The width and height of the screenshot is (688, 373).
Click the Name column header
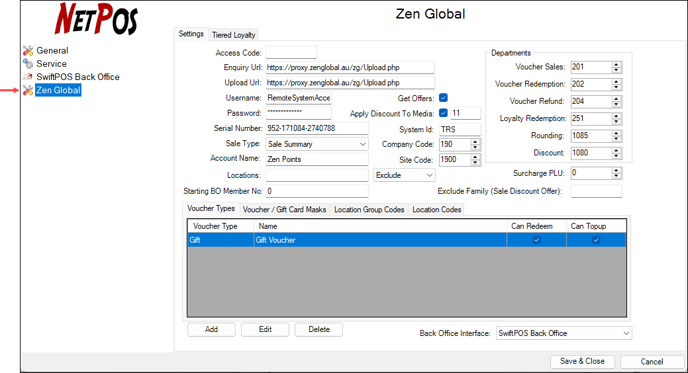(380, 226)
